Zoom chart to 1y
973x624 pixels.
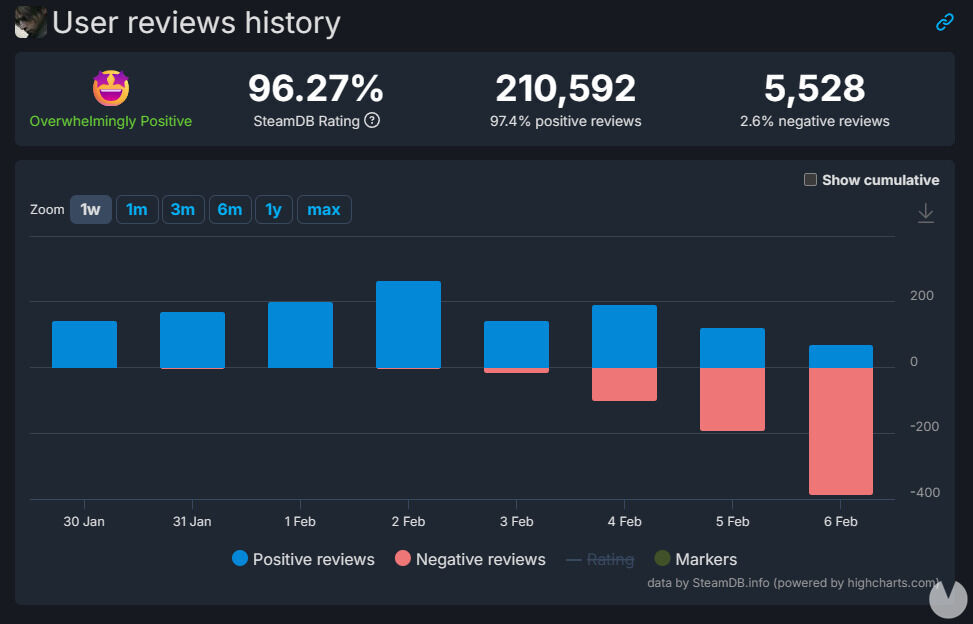274,210
